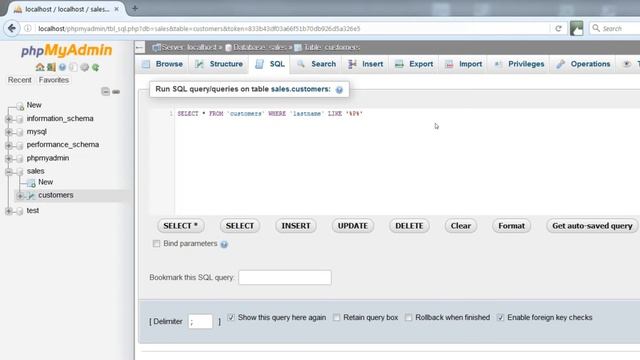Screen dimensions: 640x360
Task: Open the Operations tab
Action: 584,64
